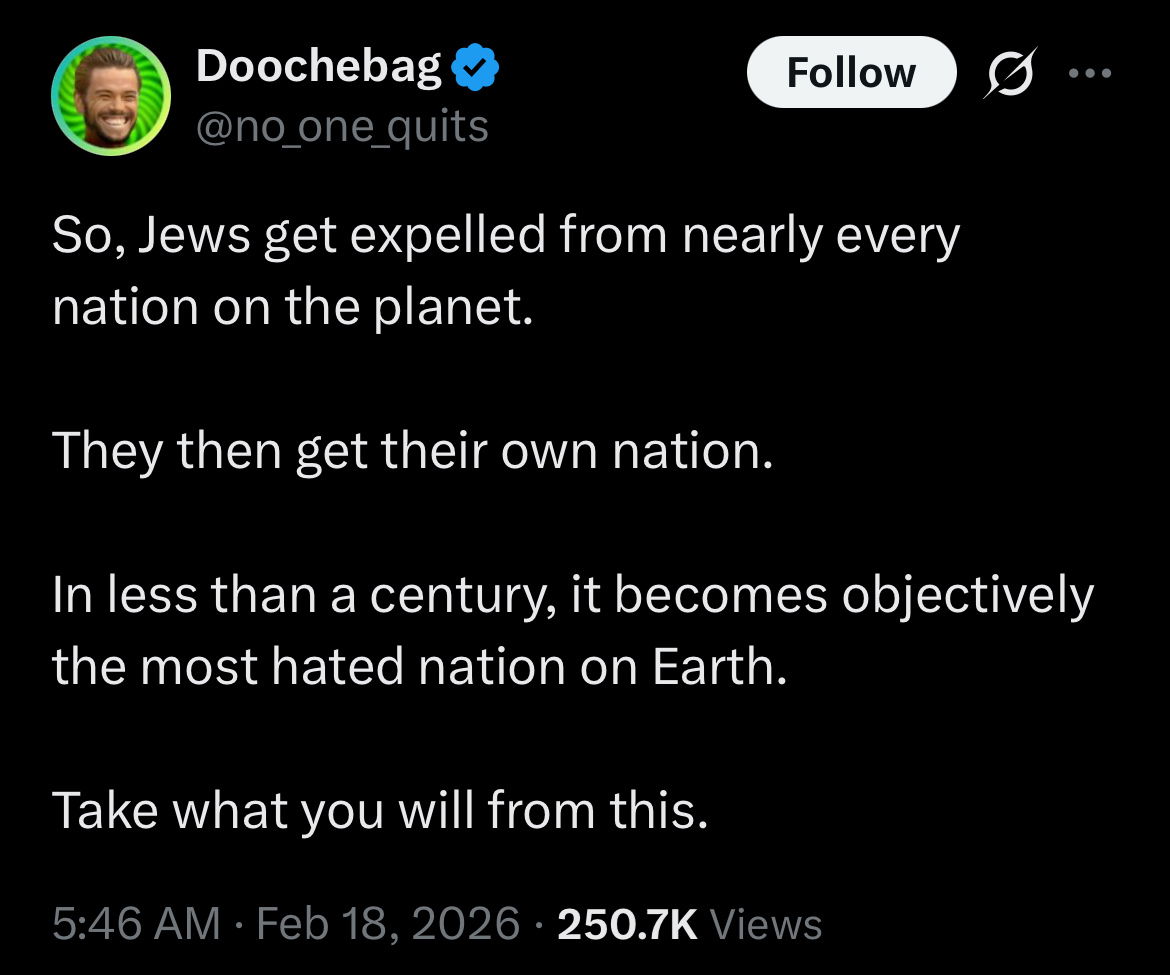Click the Feb 18, 2026 date
Image resolution: width=1170 pixels, height=975 pixels.
point(388,923)
